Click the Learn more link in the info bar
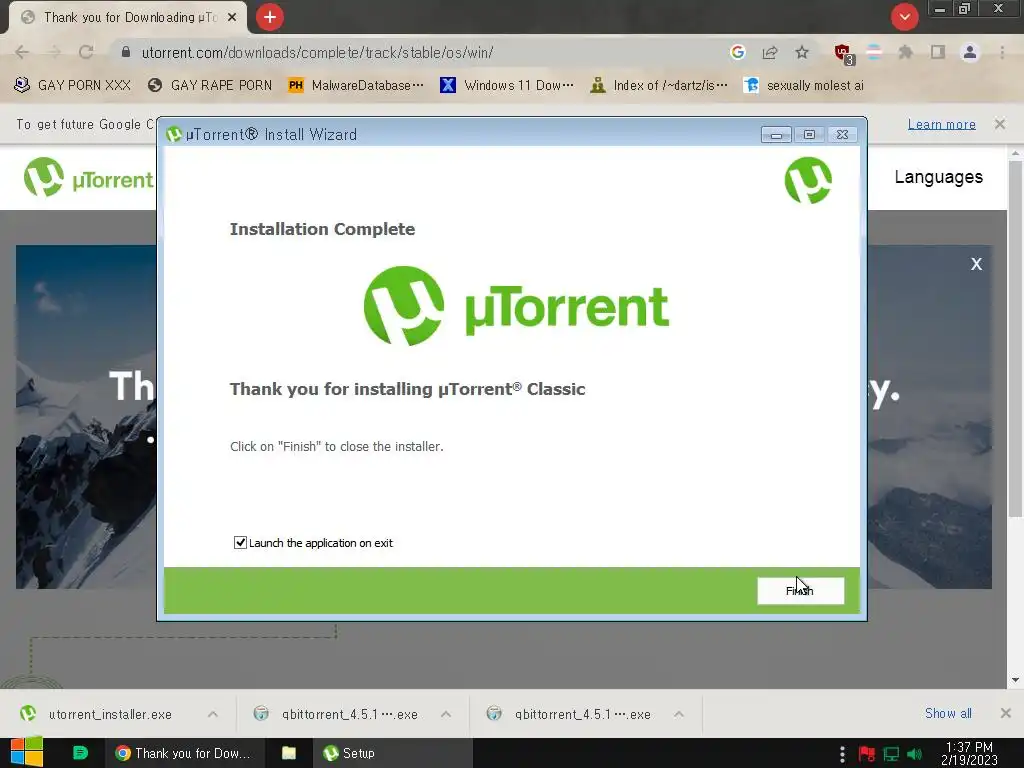 point(941,124)
